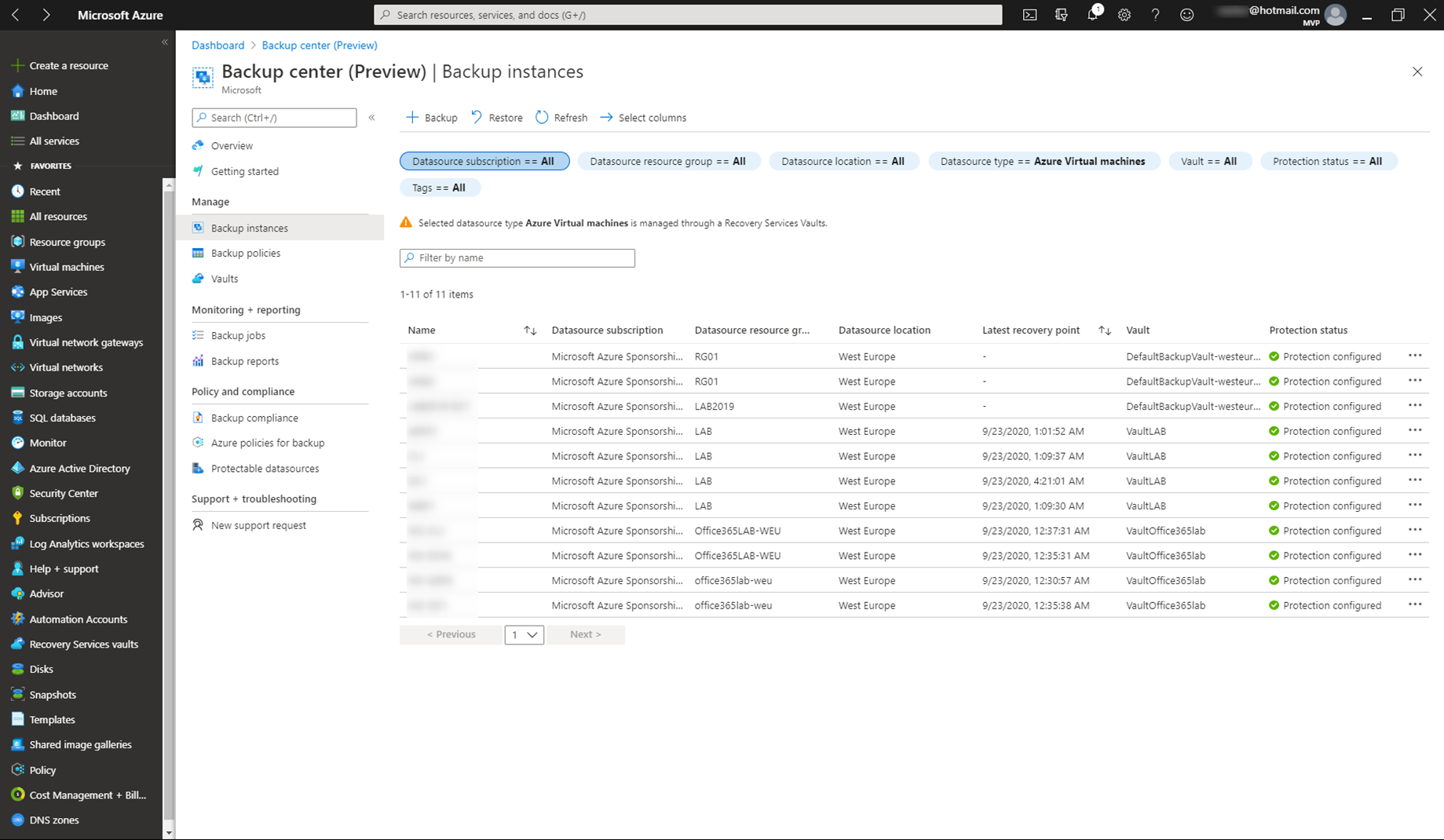Open Home in left sidebar
1444x840 pixels.
click(x=43, y=91)
